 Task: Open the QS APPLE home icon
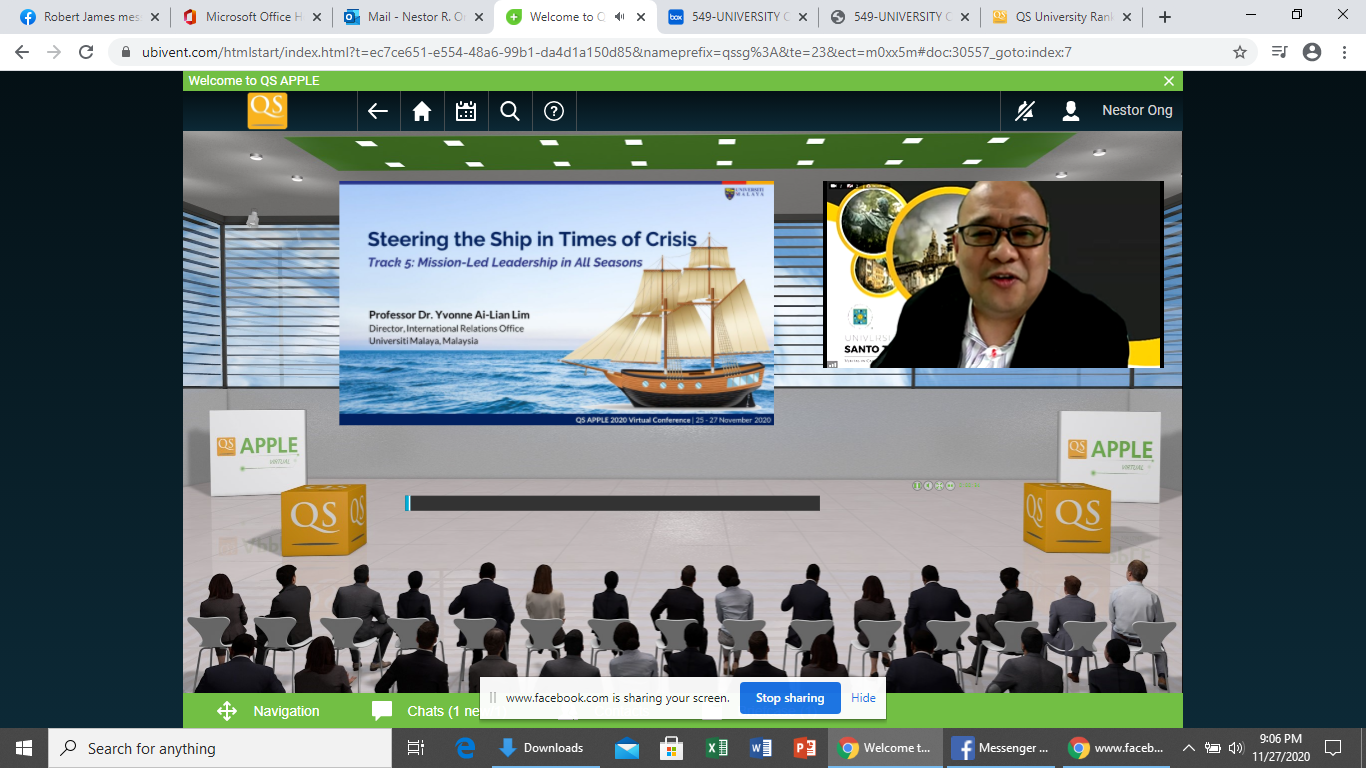(x=422, y=111)
